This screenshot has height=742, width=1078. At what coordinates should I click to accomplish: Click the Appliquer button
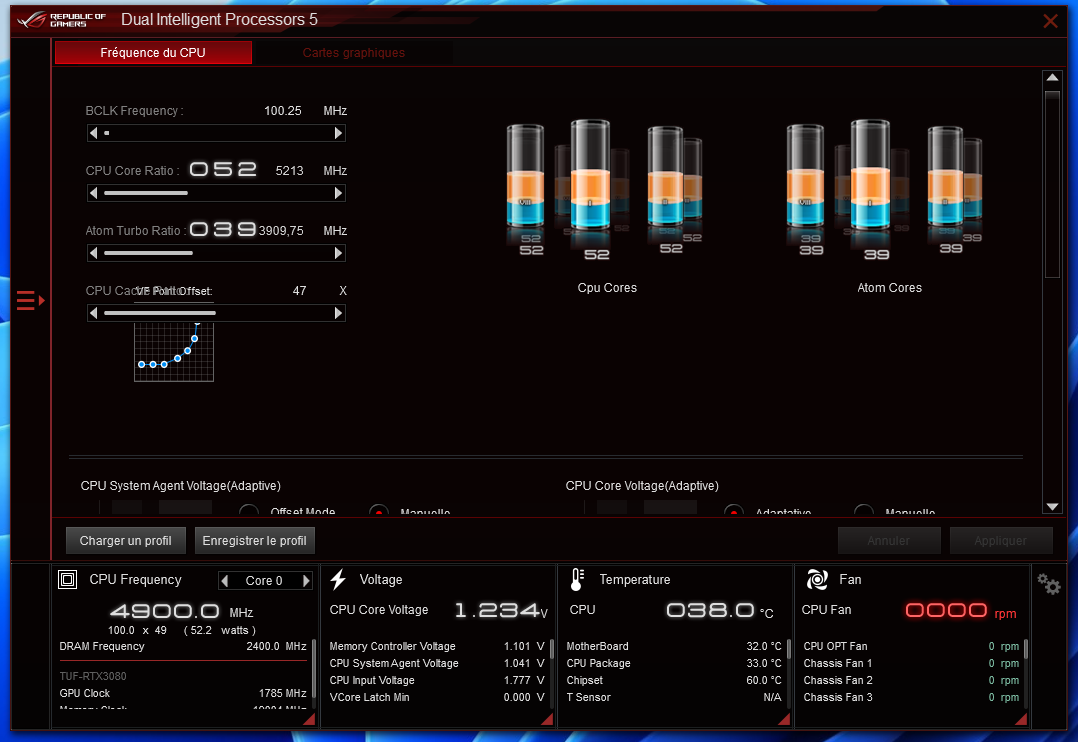point(1000,541)
